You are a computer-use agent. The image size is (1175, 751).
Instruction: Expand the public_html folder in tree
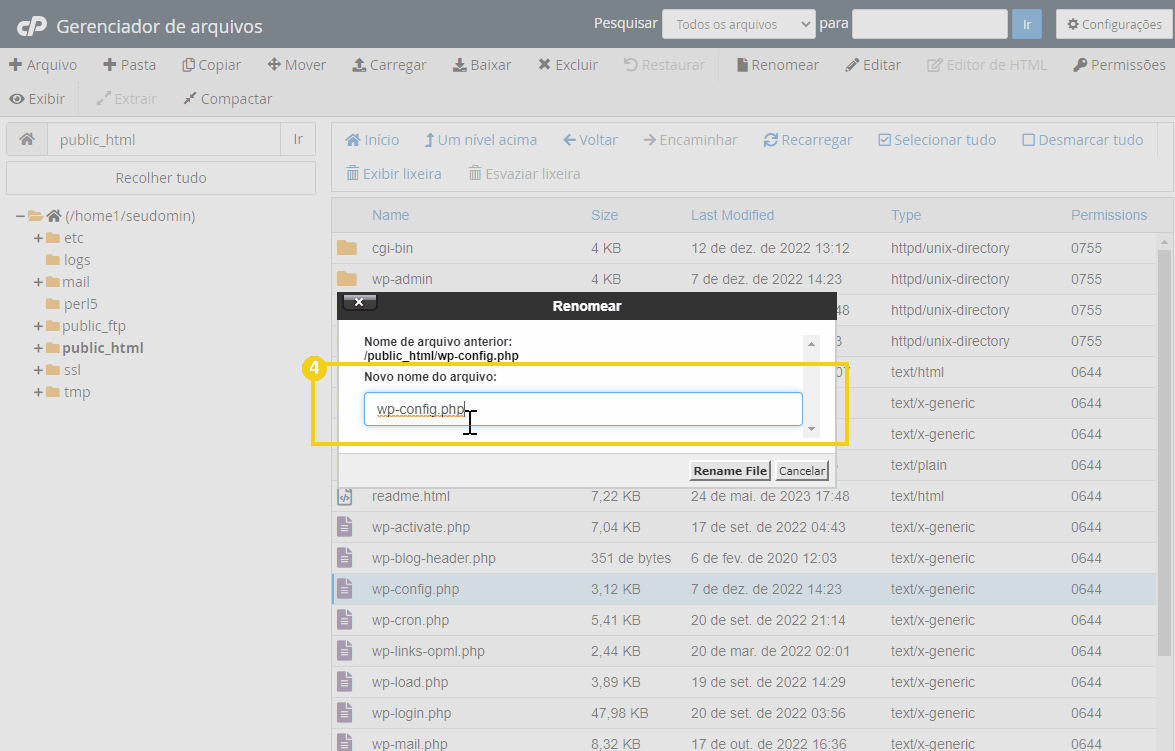coord(38,348)
